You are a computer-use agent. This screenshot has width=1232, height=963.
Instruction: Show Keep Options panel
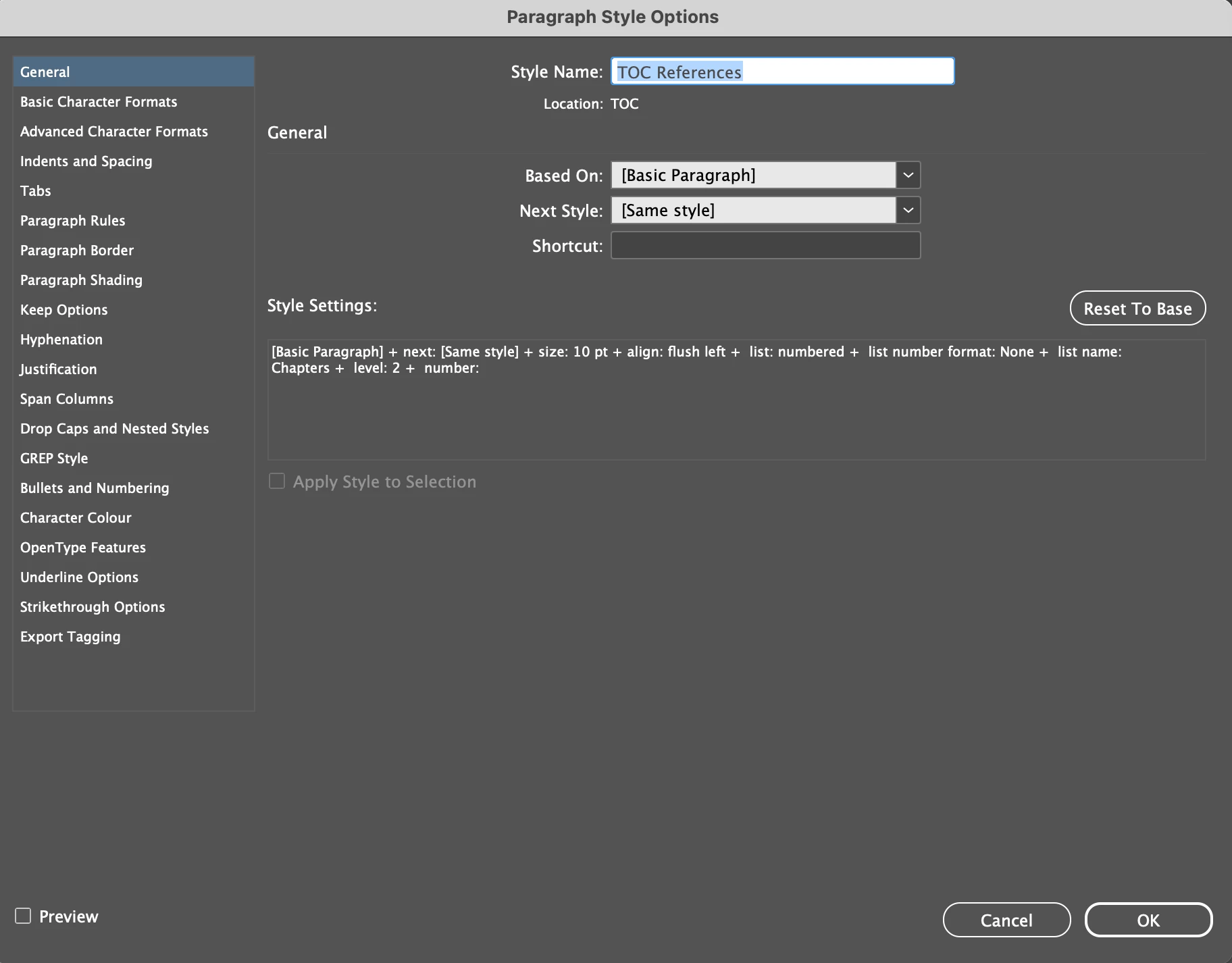pyautogui.click(x=133, y=309)
